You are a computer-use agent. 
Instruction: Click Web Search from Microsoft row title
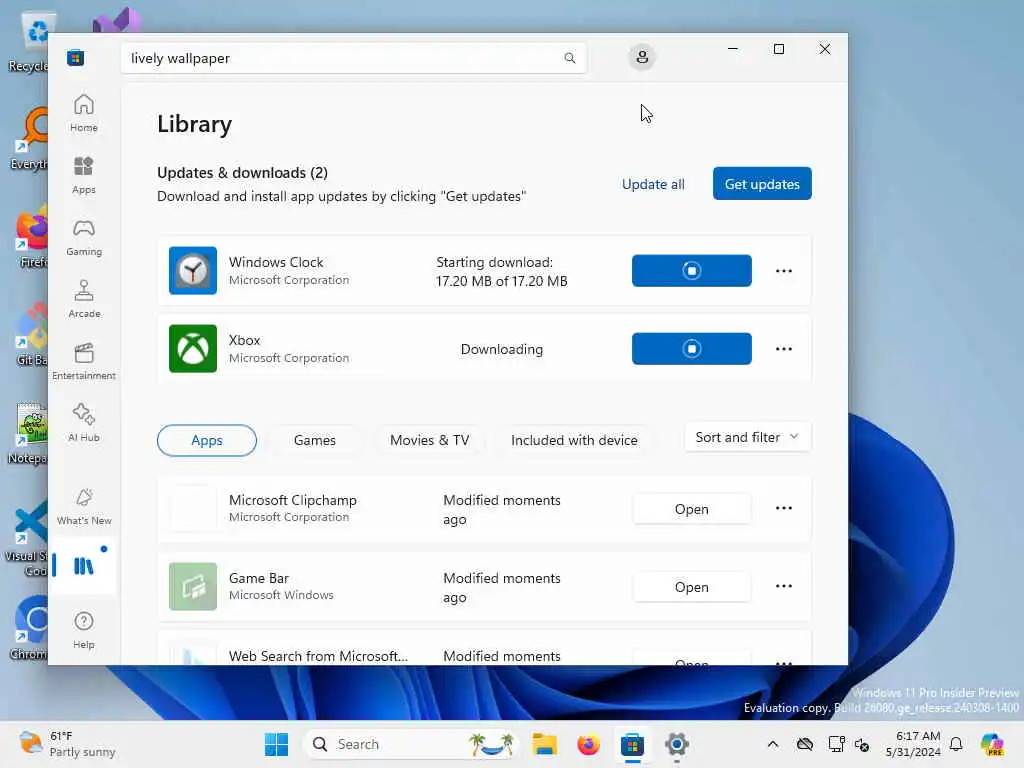click(x=318, y=656)
